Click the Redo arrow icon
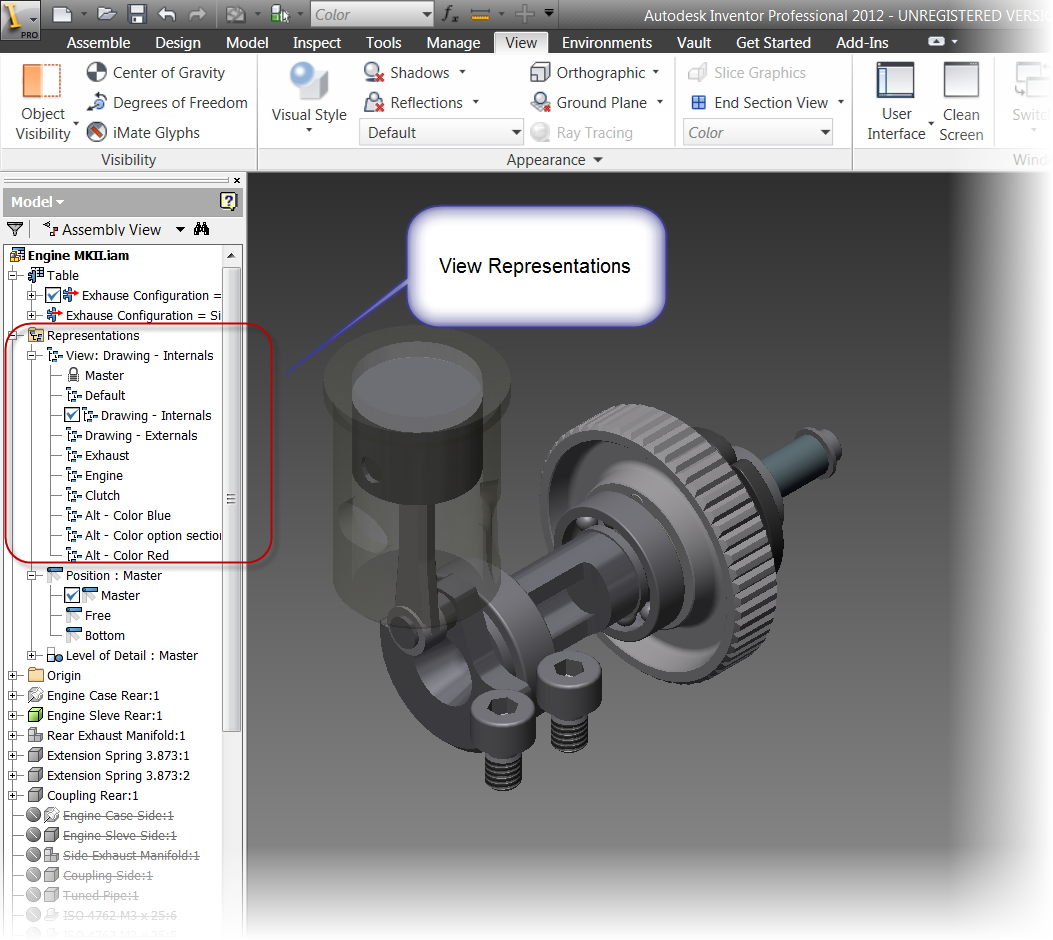 pyautogui.click(x=197, y=14)
